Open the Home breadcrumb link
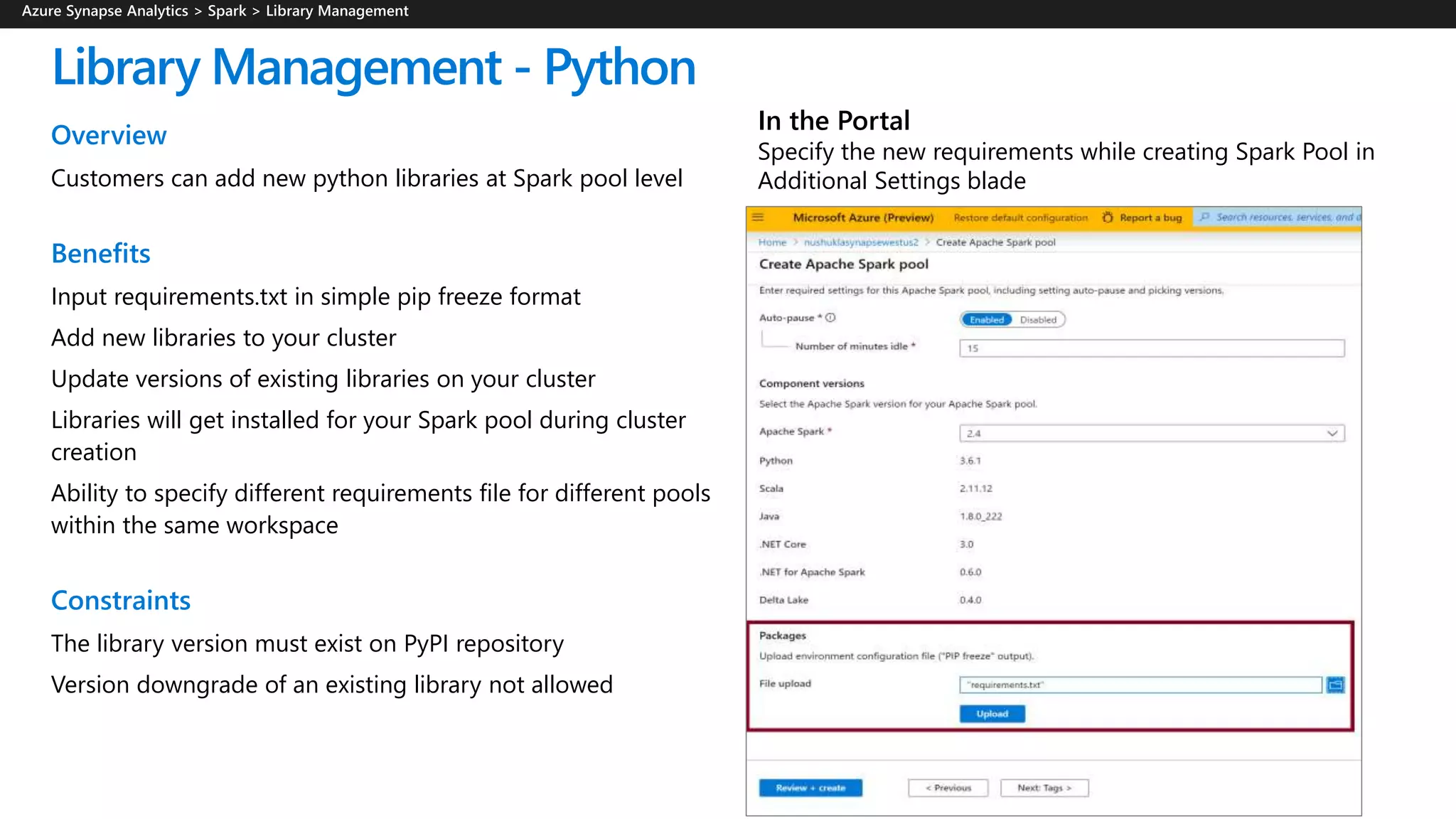 (772, 242)
